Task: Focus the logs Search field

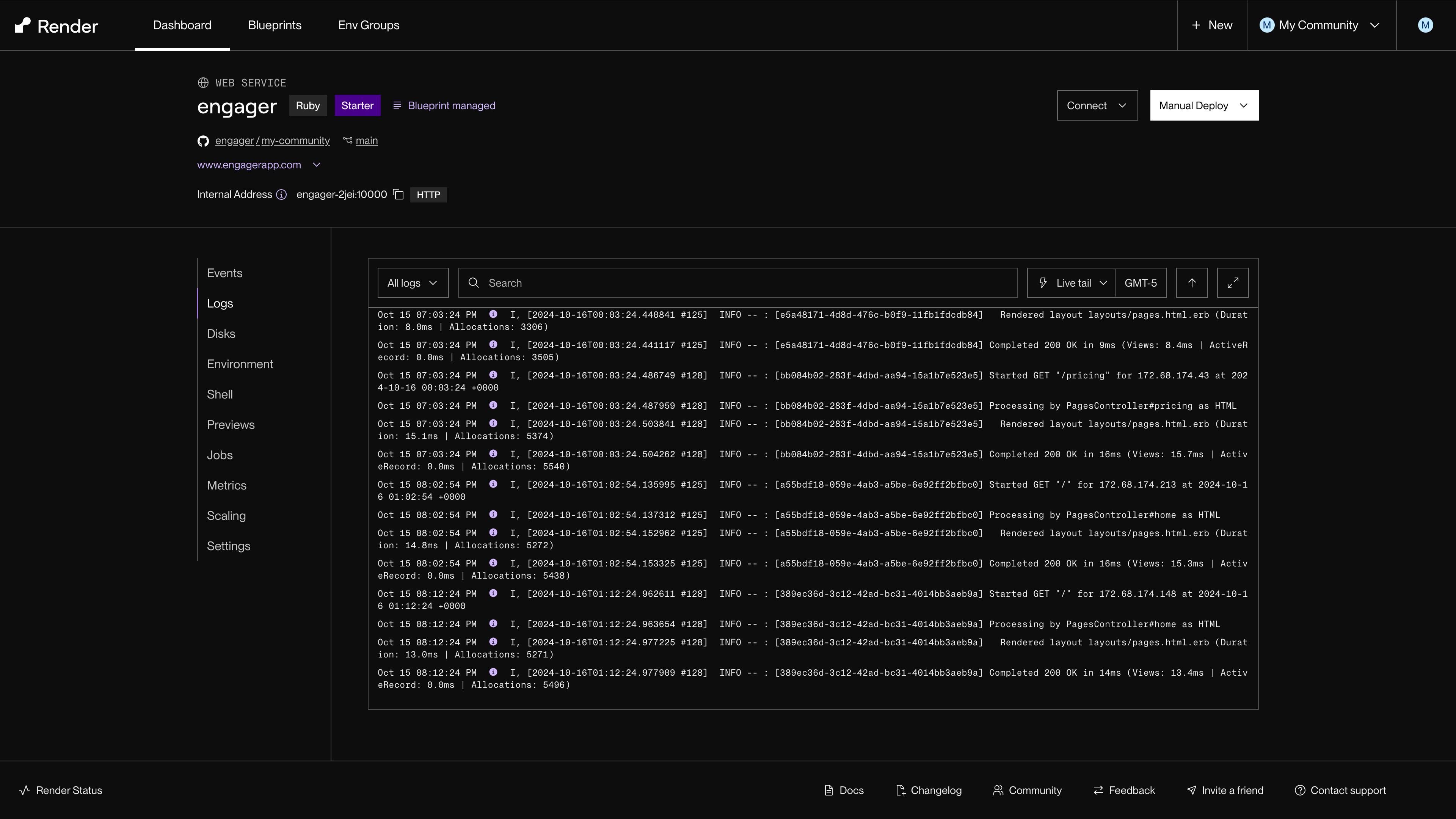Action: click(x=737, y=282)
